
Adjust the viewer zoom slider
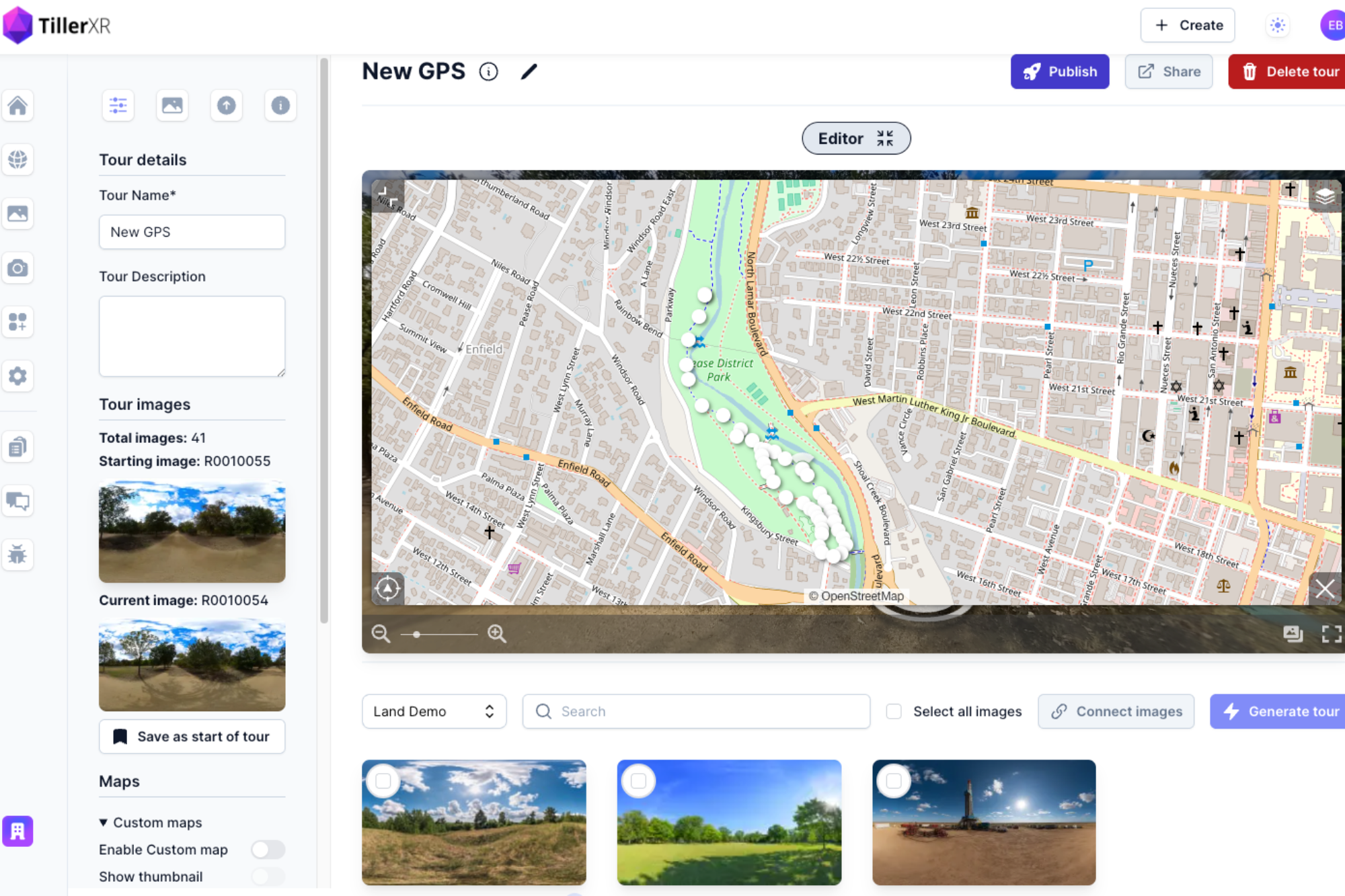pyautogui.click(x=417, y=634)
